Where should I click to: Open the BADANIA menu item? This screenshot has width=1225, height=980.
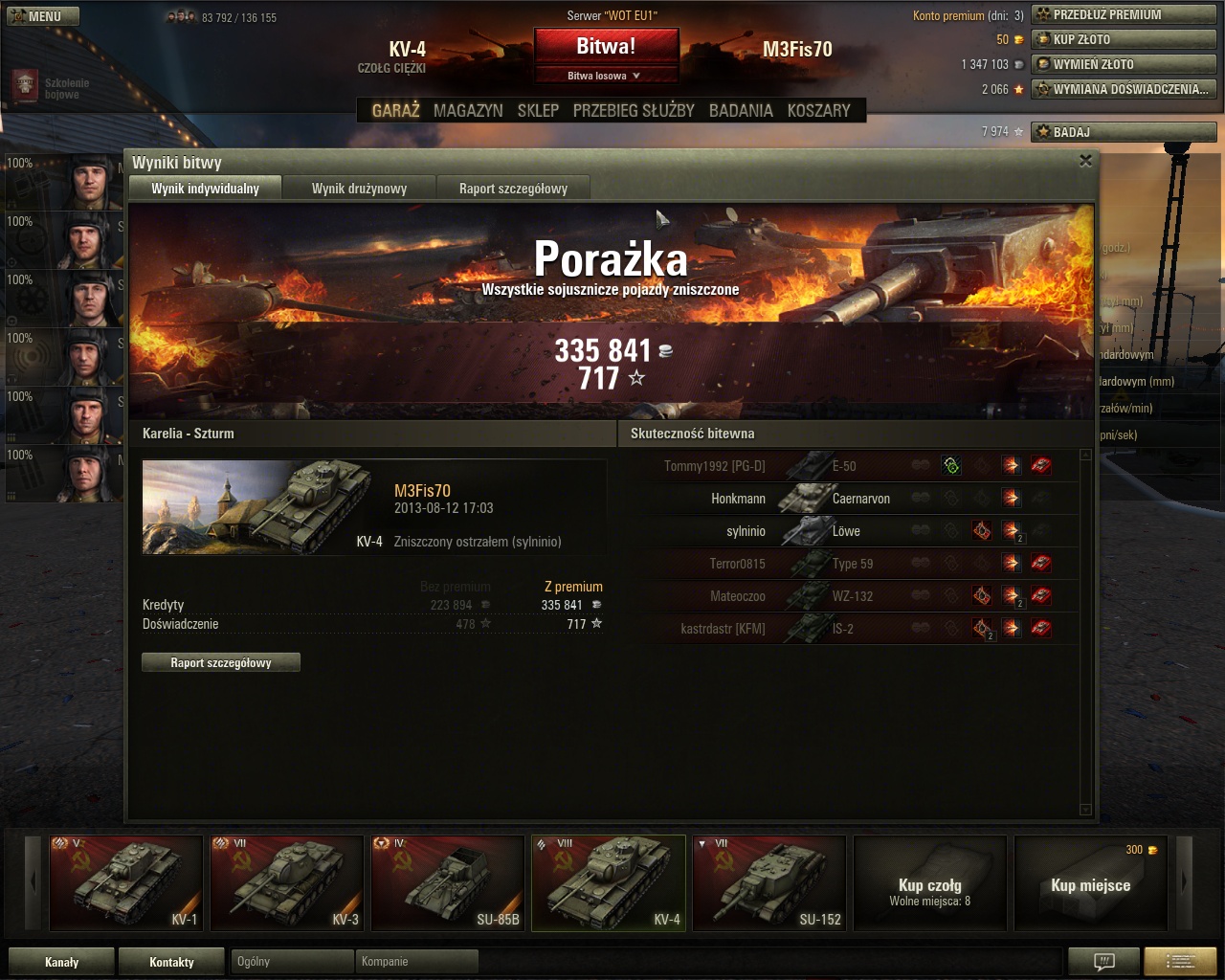pyautogui.click(x=741, y=111)
